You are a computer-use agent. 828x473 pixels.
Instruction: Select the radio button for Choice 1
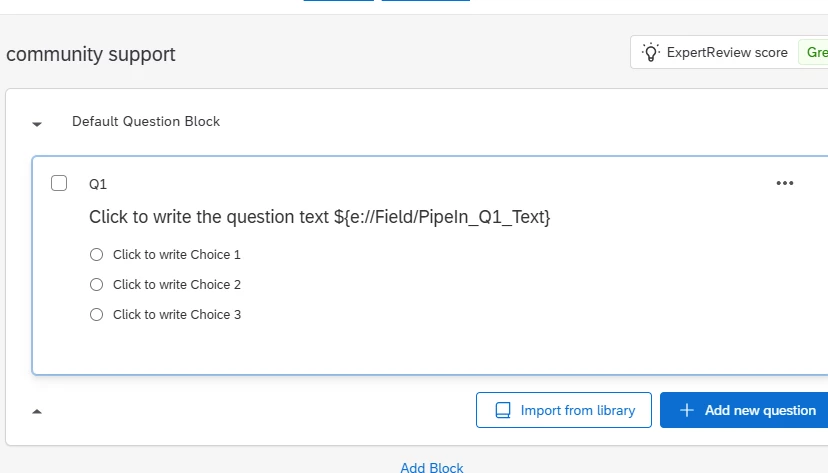[x=97, y=254]
